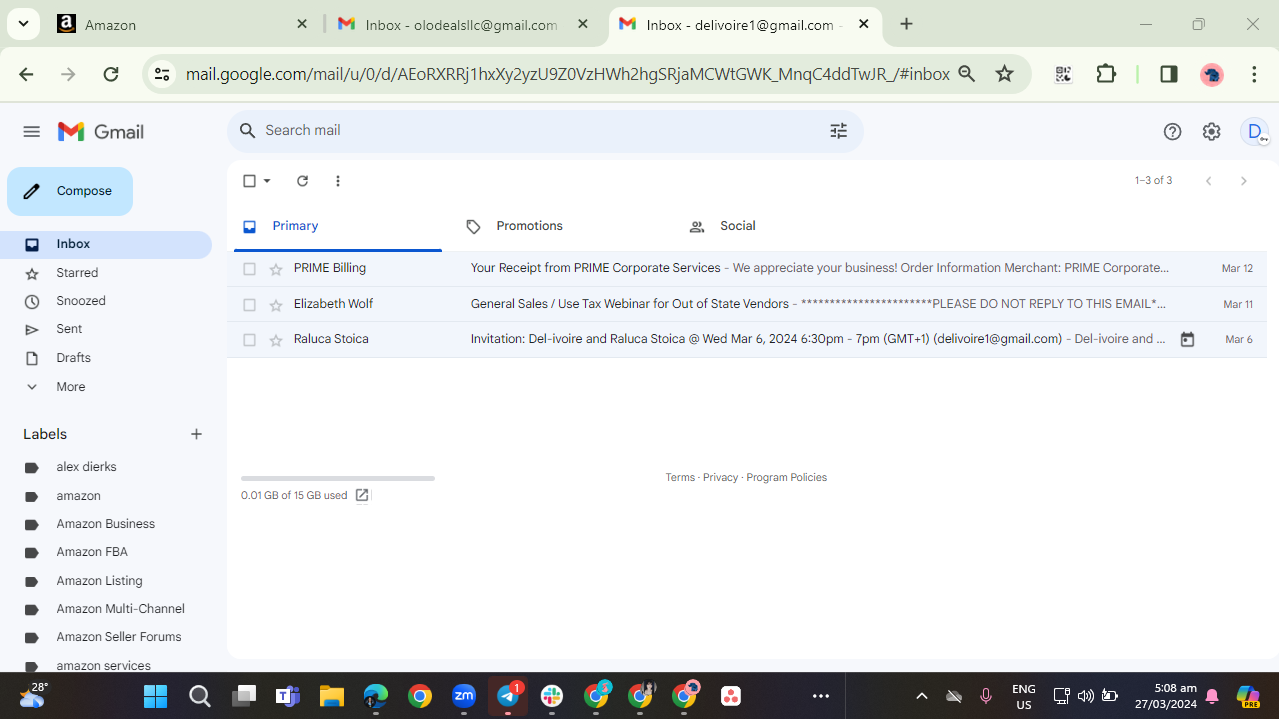Switch to the Amazon browser tab
Screen dimensions: 1279x719
point(183,24)
